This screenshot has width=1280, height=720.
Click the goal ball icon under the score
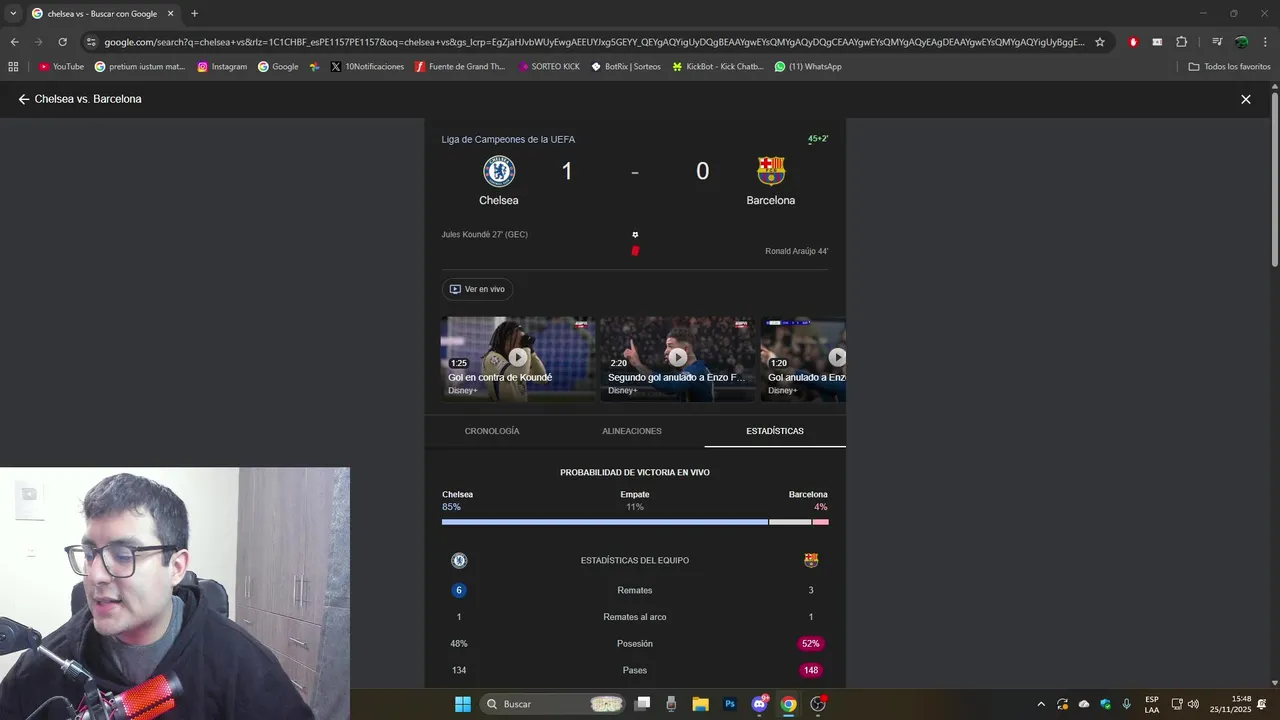point(635,235)
